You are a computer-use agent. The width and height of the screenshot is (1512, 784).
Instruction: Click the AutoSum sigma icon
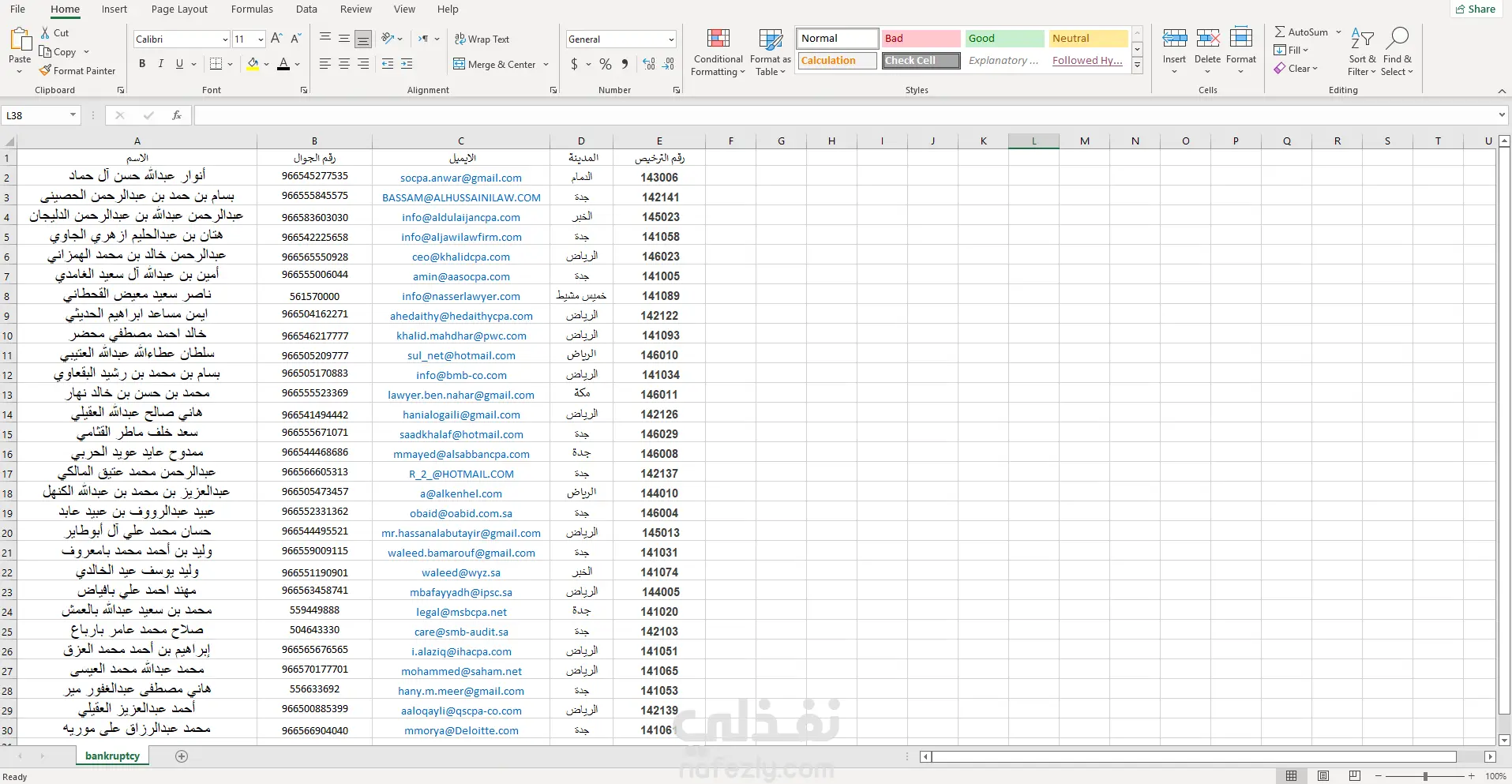(x=1280, y=32)
